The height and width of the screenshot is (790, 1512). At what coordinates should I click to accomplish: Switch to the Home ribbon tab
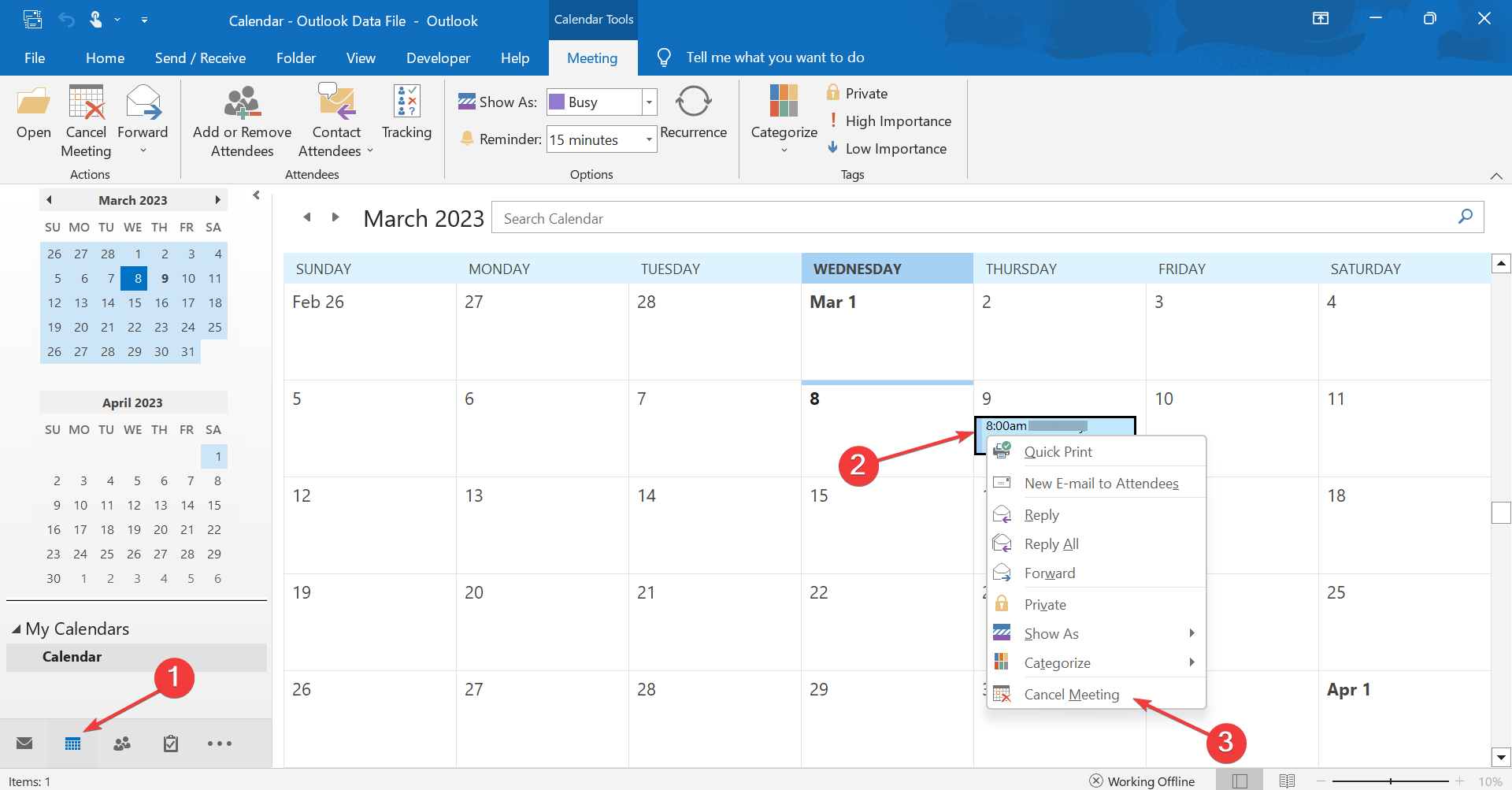point(105,57)
